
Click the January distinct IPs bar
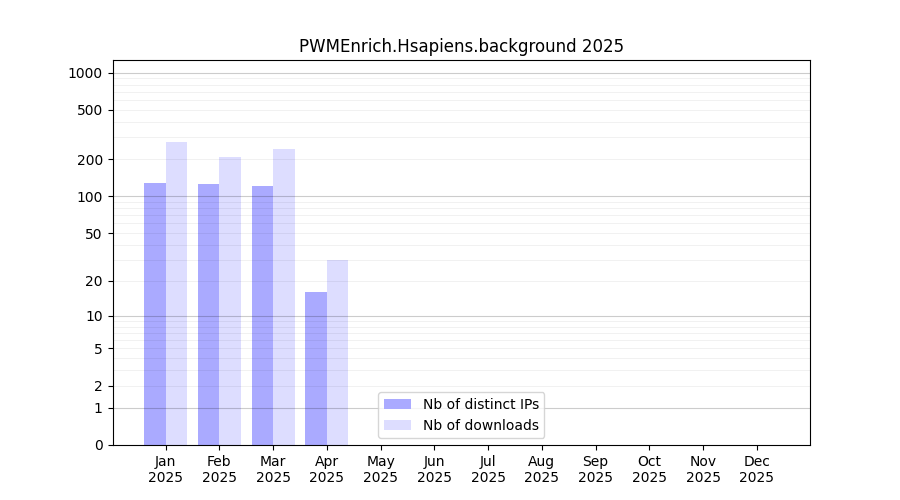coord(155,314)
